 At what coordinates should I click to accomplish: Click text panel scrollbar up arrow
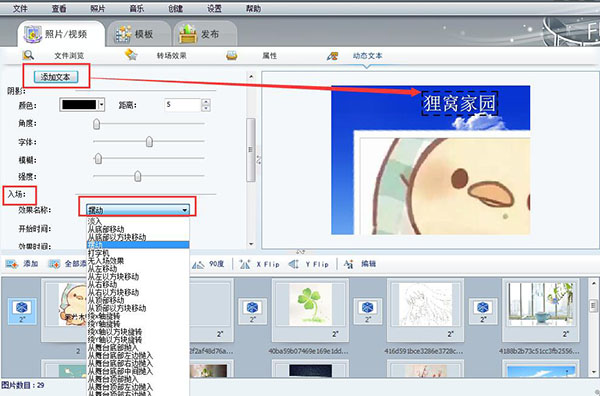(x=251, y=77)
